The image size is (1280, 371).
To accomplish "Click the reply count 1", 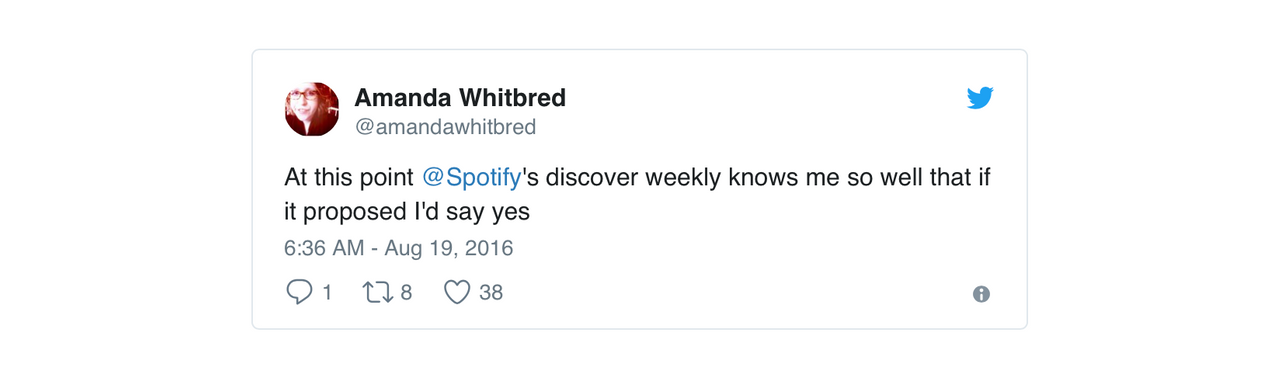I will (327, 293).
